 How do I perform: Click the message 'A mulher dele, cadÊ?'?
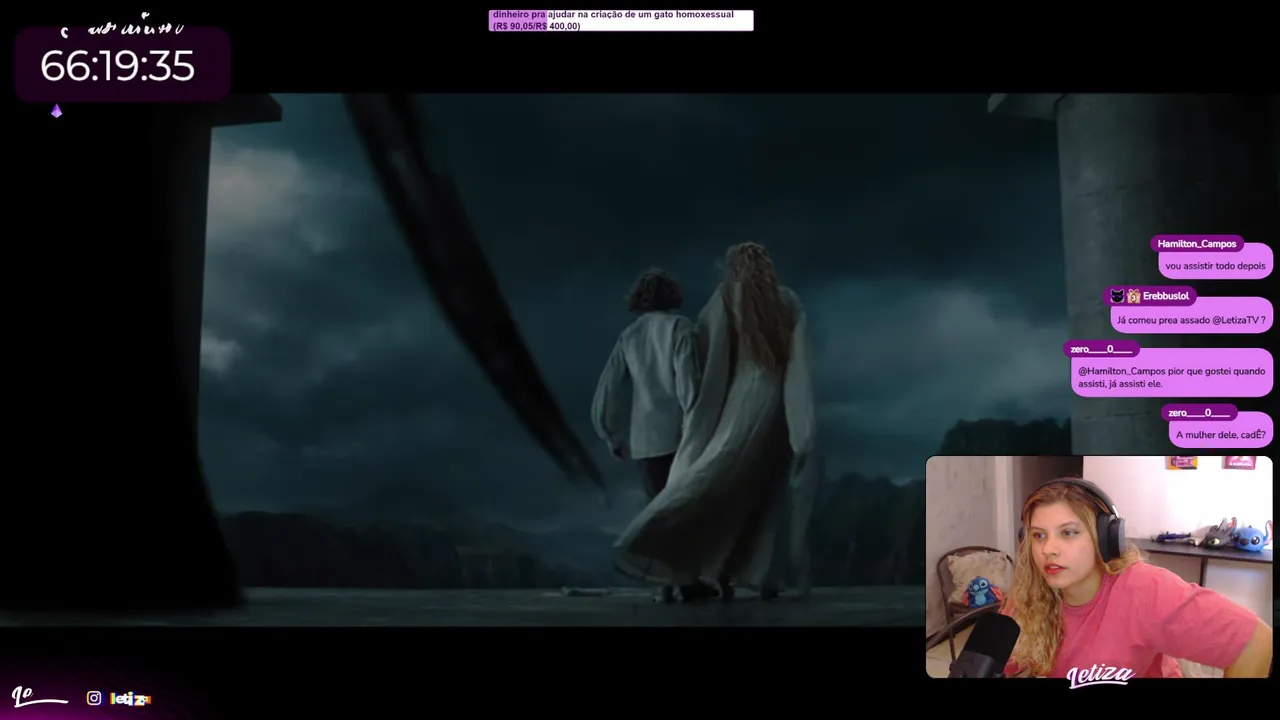click(1221, 435)
